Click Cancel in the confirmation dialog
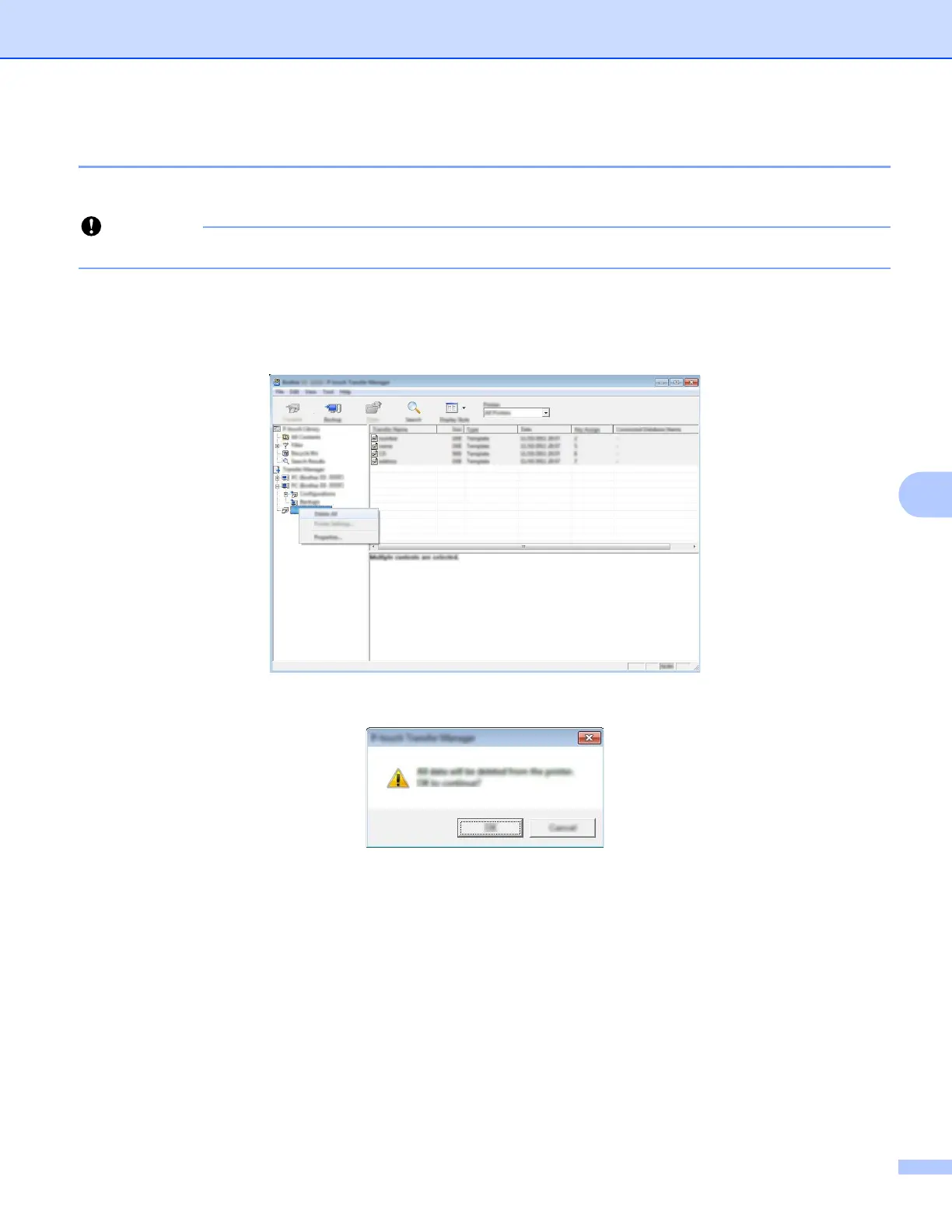The image size is (952, 1232). (x=562, y=828)
